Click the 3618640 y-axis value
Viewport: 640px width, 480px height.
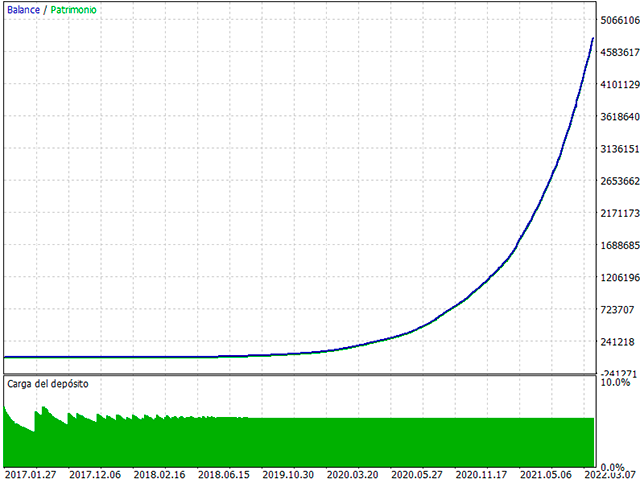[620, 117]
